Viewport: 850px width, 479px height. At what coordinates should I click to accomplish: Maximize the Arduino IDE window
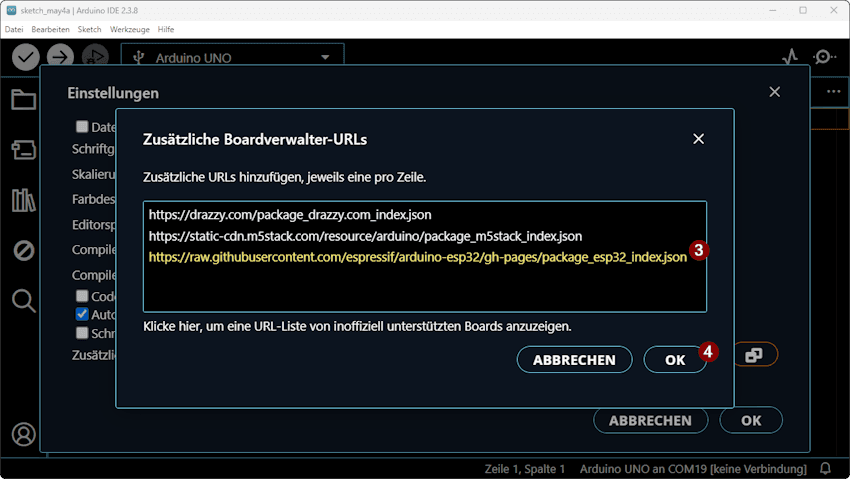pos(803,10)
